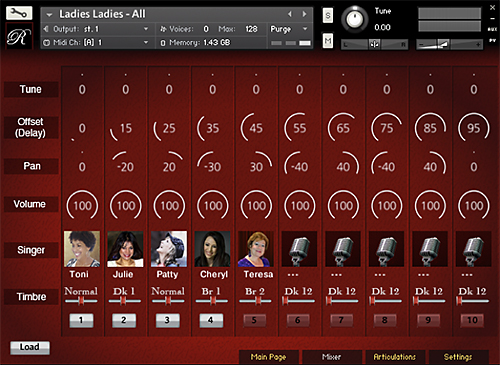Open the Midi Ch dropdown

pyautogui.click(x=146, y=43)
